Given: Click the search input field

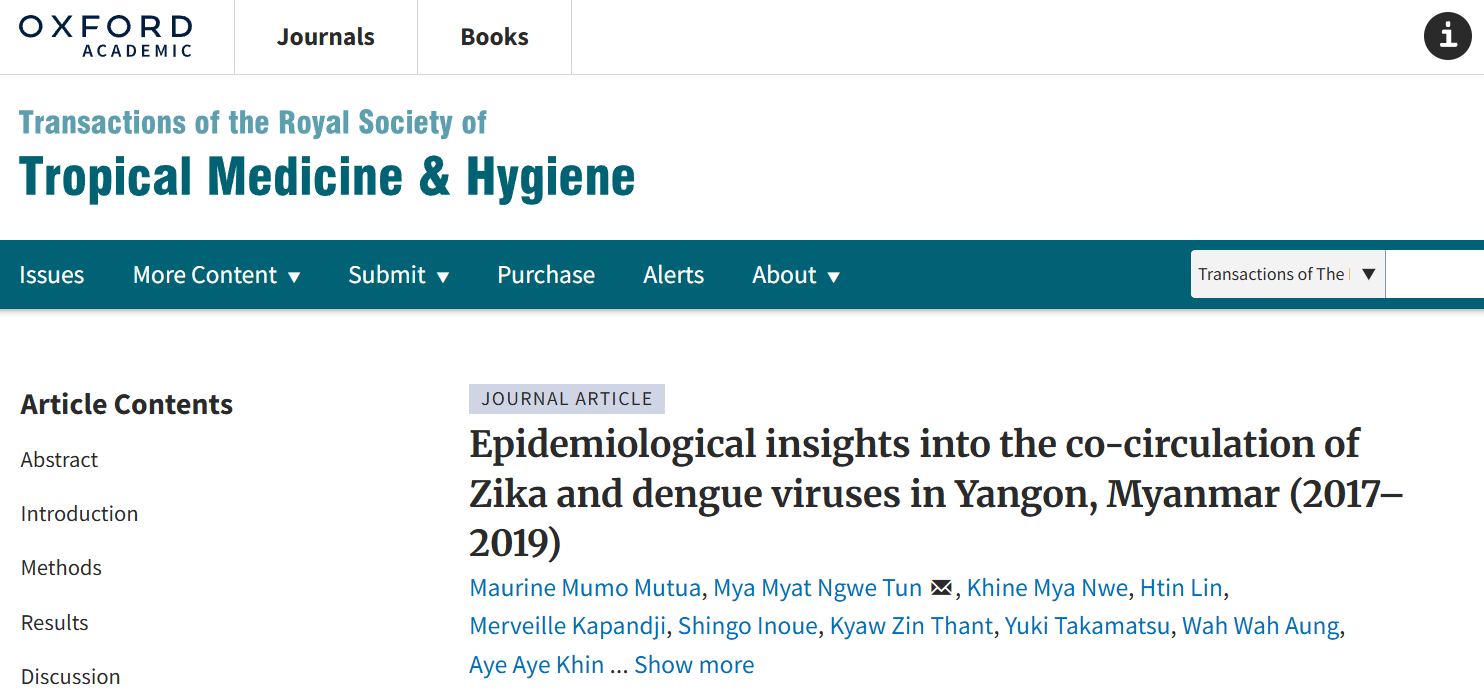Looking at the screenshot, I should point(1435,274).
